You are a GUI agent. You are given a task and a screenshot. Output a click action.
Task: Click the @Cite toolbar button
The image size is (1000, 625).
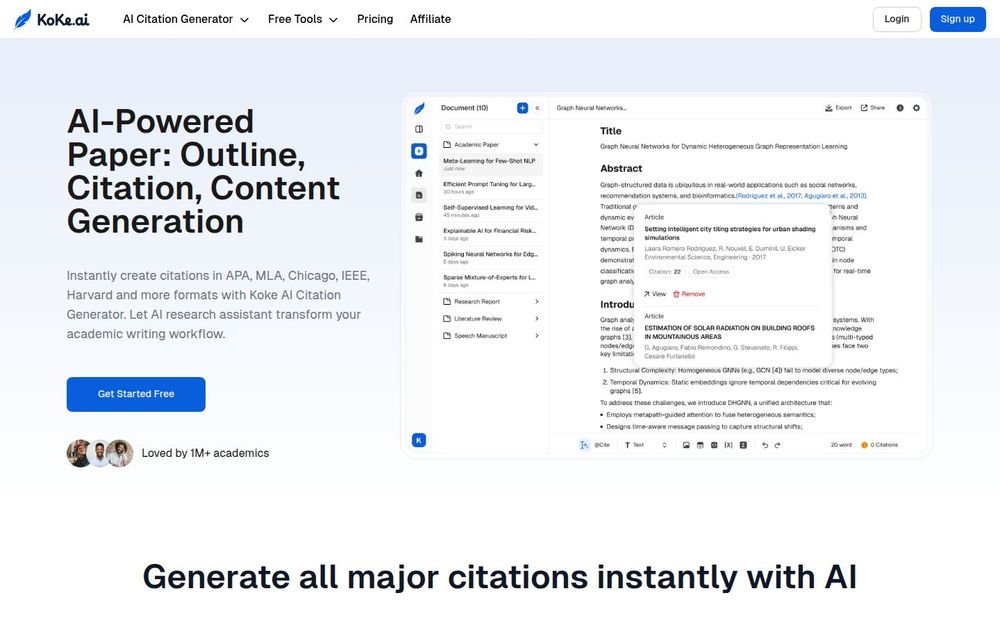coord(601,445)
